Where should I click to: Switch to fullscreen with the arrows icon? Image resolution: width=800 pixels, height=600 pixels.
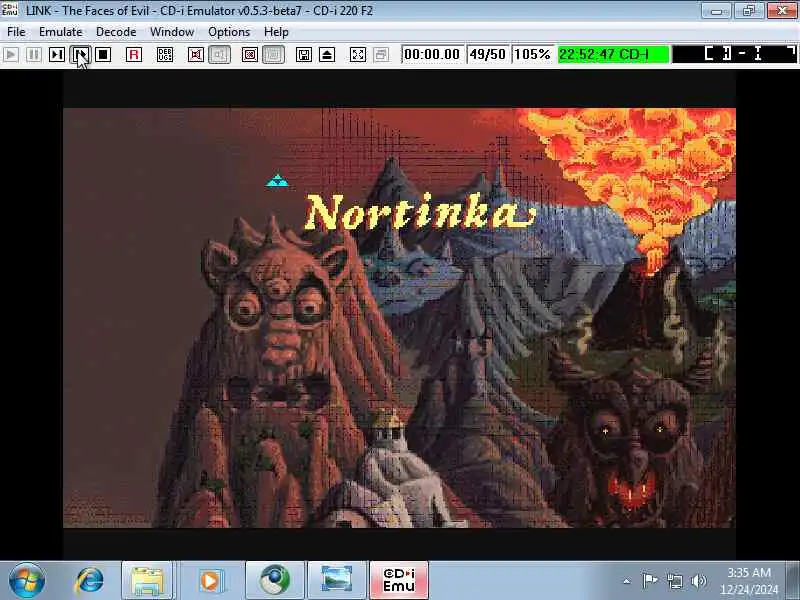358,55
